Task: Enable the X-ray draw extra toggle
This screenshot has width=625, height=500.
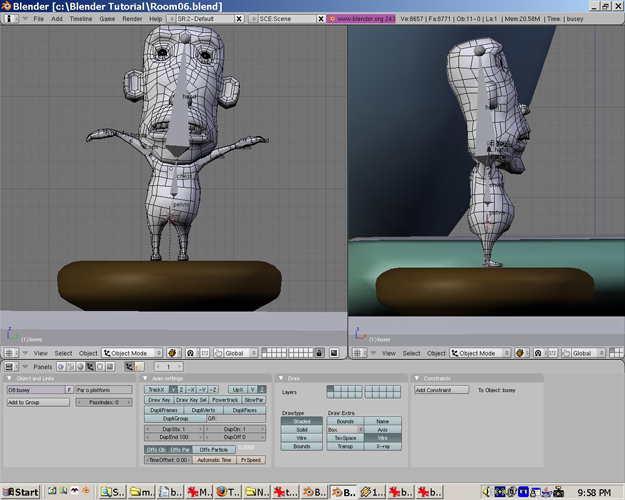Action: [382, 446]
